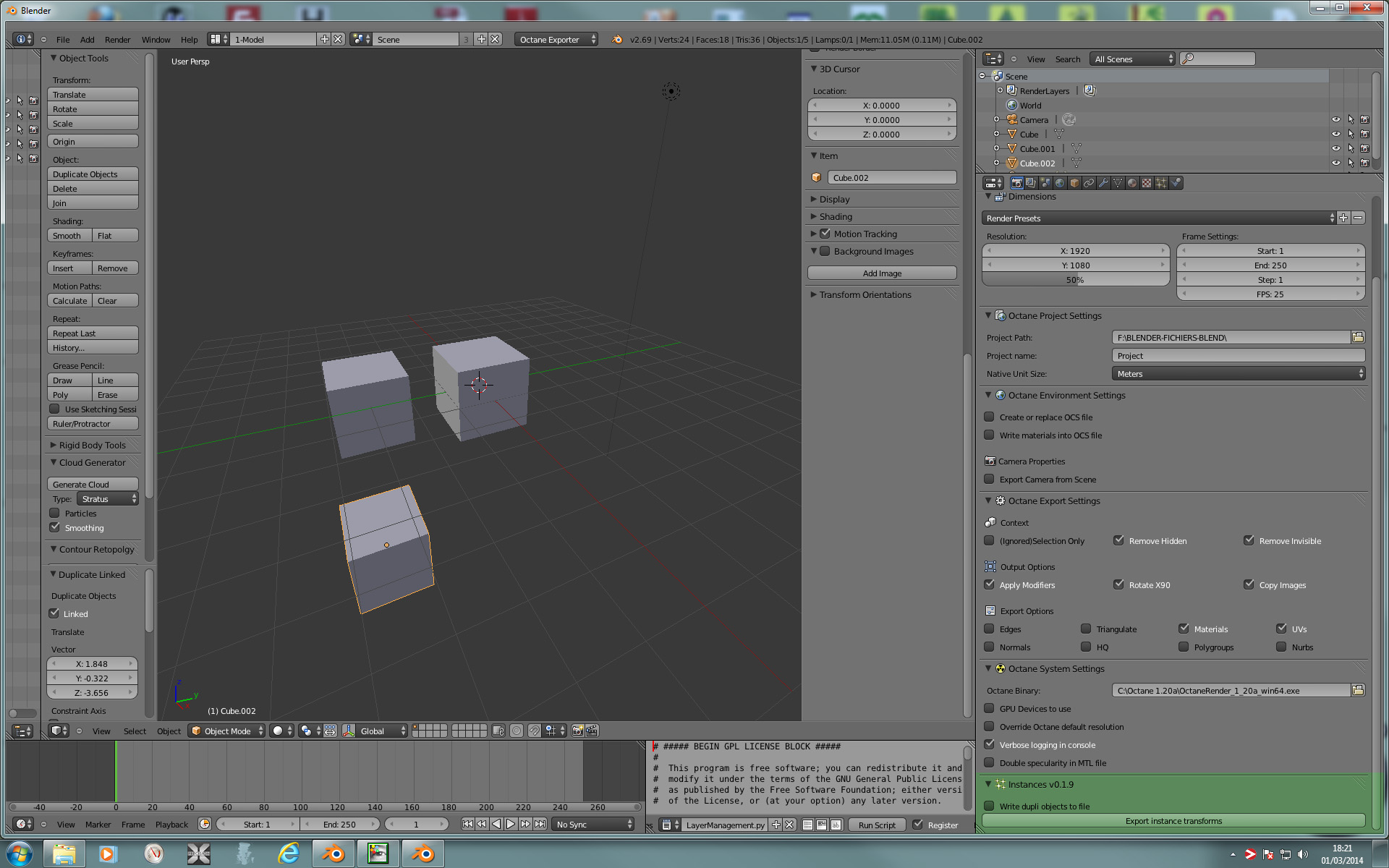1389x868 pixels.
Task: Open the Window menu
Action: coord(156,40)
